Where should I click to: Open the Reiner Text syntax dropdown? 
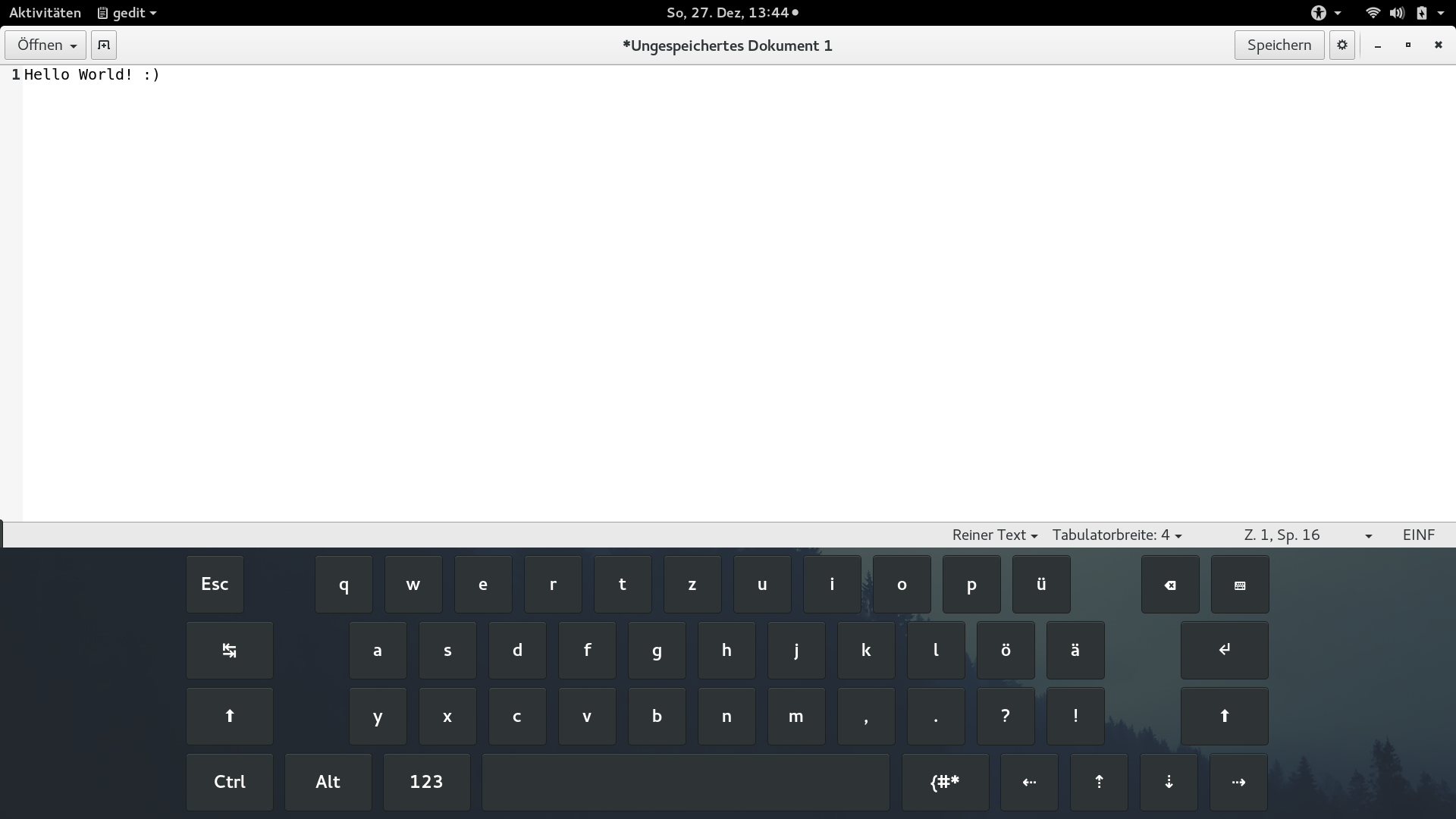click(x=994, y=535)
